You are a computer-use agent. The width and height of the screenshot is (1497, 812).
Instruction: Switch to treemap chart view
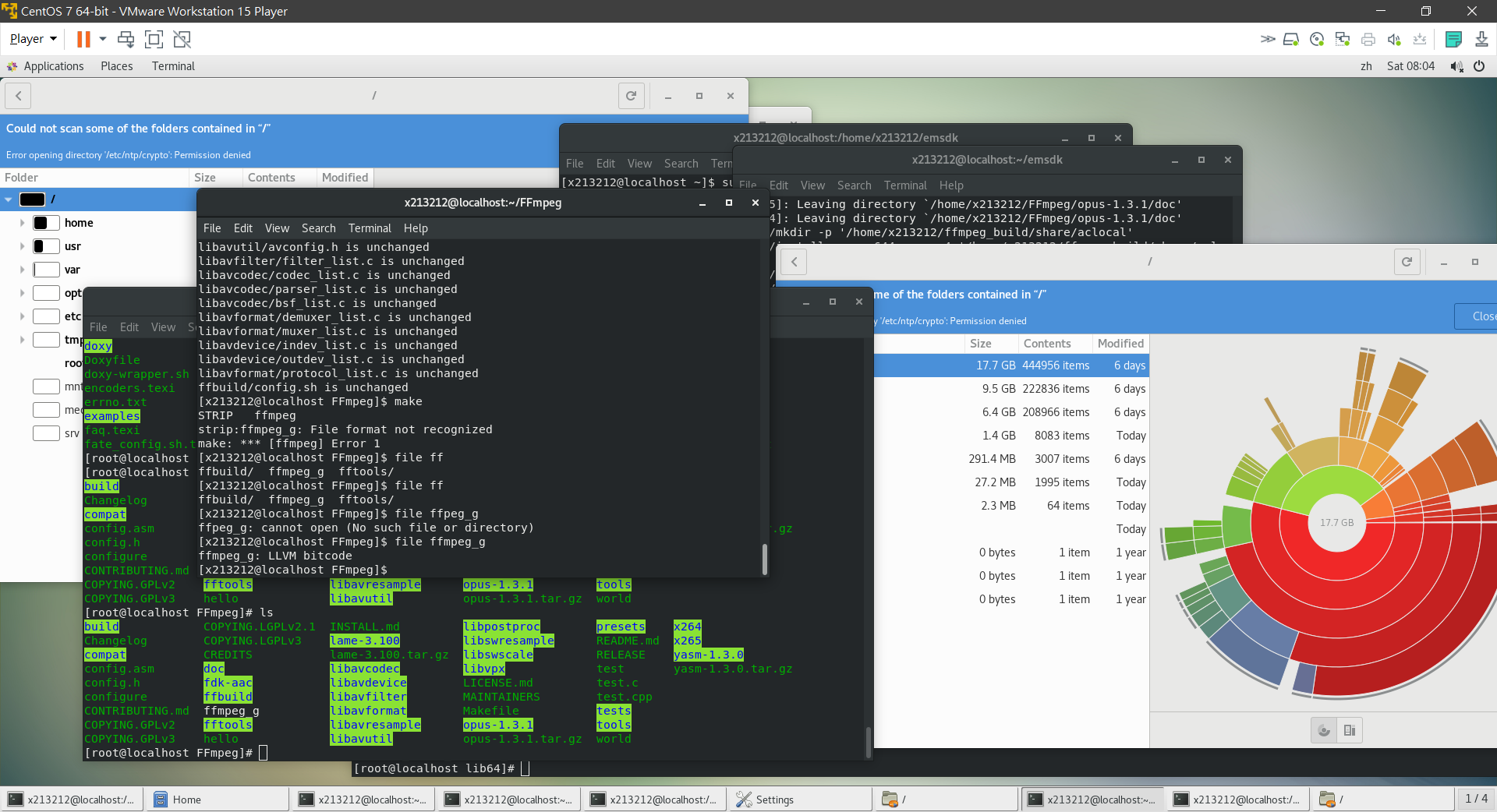click(1350, 731)
